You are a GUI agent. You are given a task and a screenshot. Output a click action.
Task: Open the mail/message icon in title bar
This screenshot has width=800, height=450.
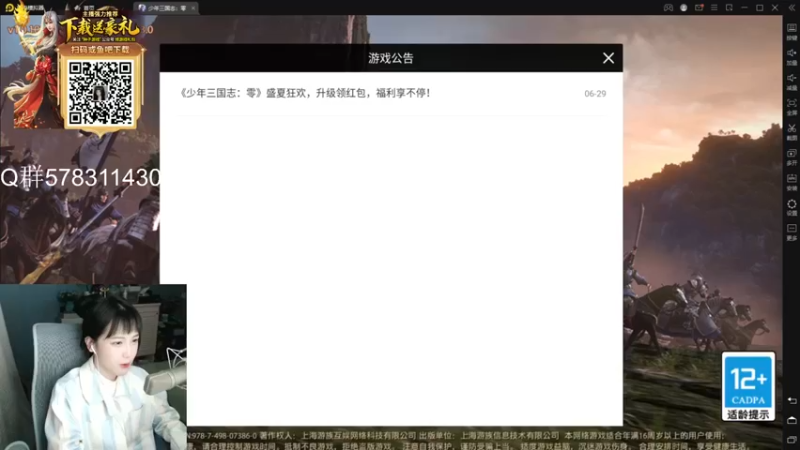(x=698, y=8)
